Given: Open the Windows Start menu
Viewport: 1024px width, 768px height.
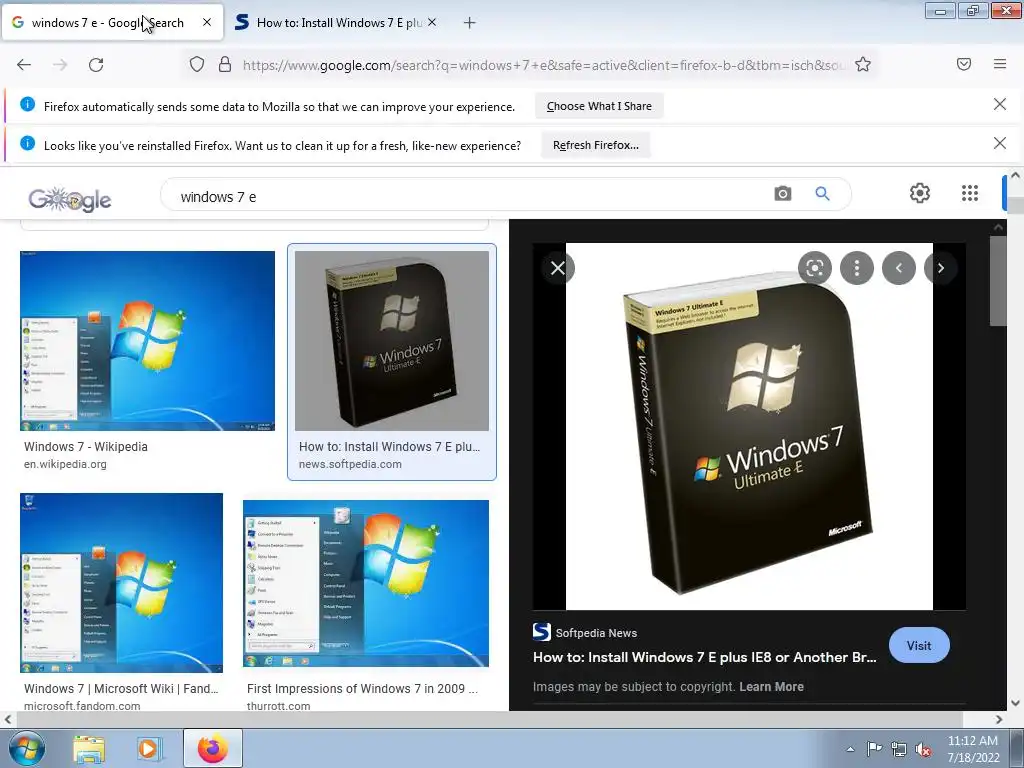Looking at the screenshot, I should pos(26,748).
